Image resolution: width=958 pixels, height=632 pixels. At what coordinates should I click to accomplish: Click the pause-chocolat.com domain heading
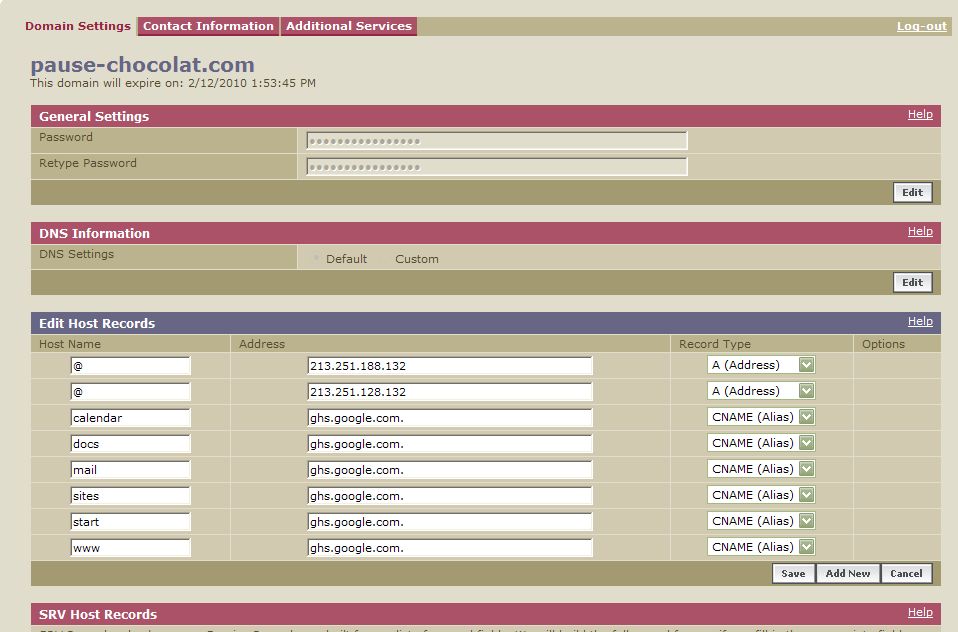click(142, 64)
